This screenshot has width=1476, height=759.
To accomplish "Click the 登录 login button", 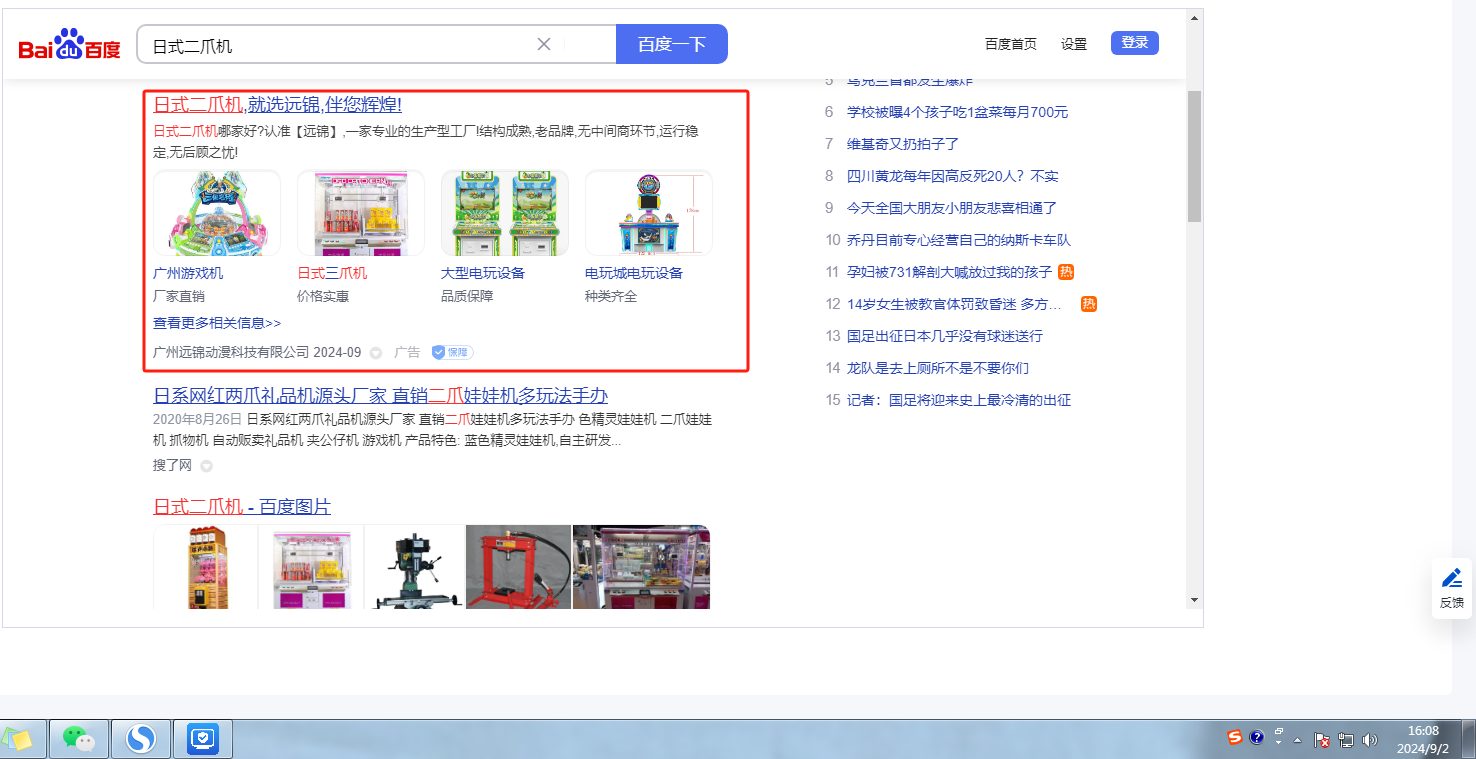I will (1135, 43).
